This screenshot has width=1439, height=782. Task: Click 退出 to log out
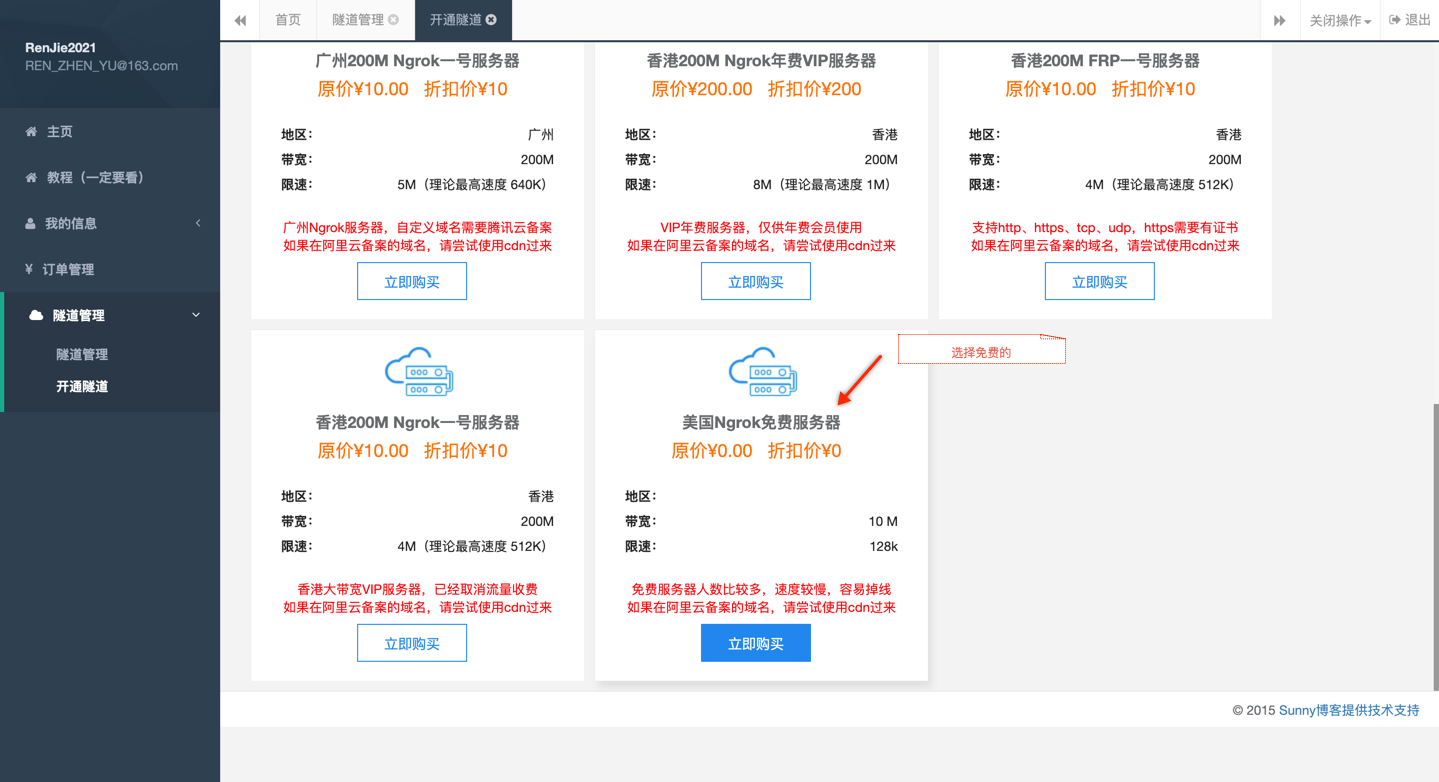click(x=1410, y=20)
